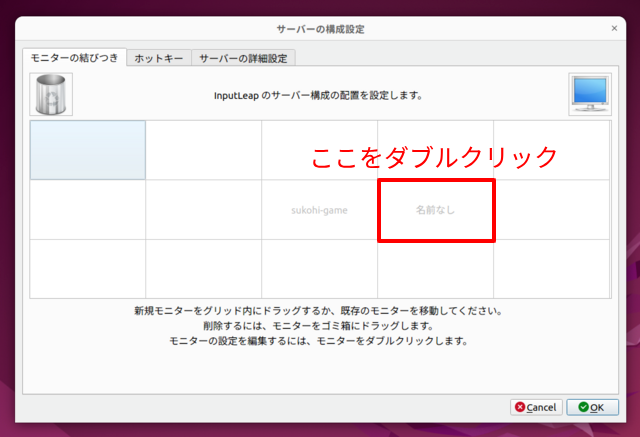
Task: Click the empty cell right of 名前なし
Action: (551, 210)
